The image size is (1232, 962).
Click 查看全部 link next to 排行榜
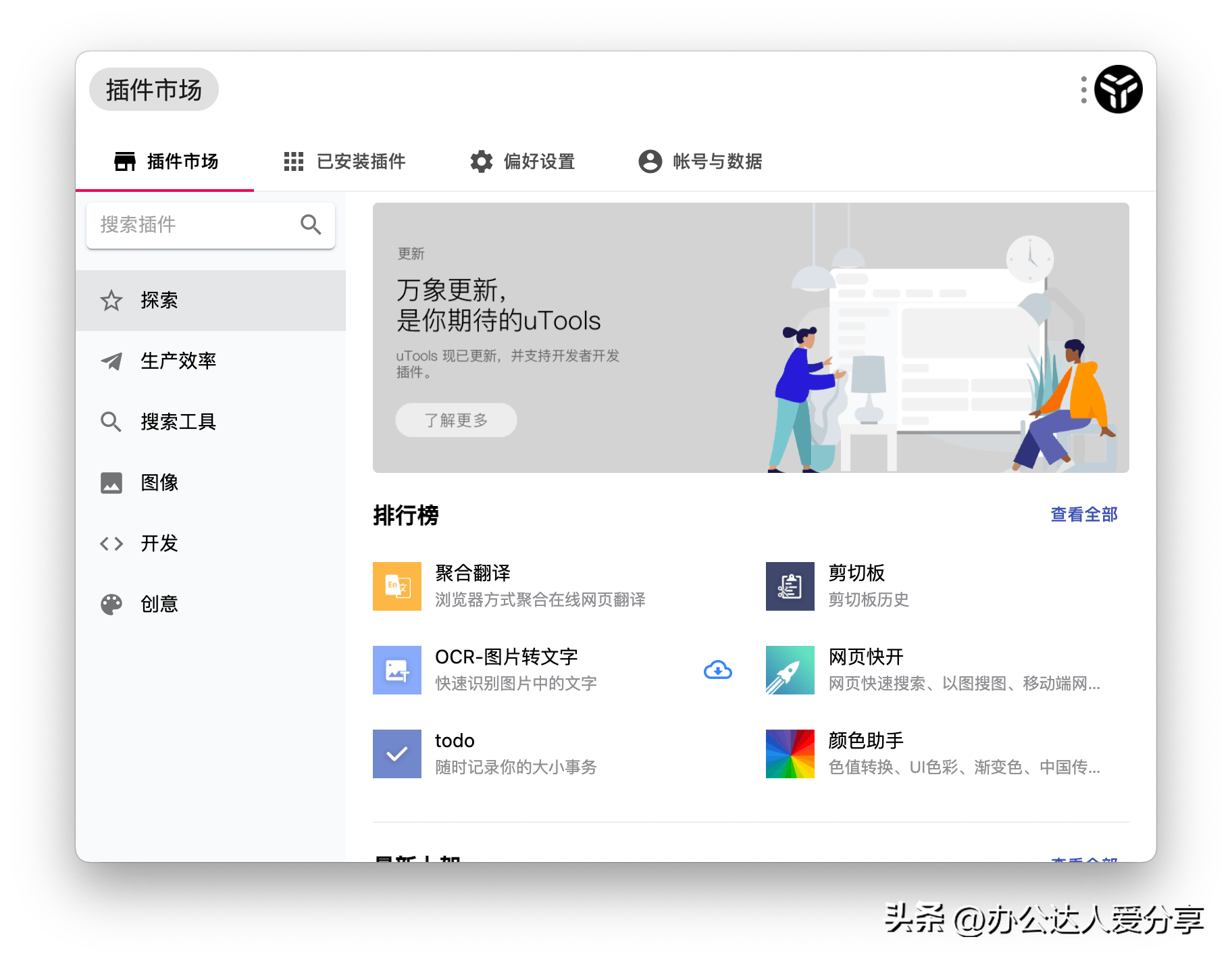(x=1083, y=515)
